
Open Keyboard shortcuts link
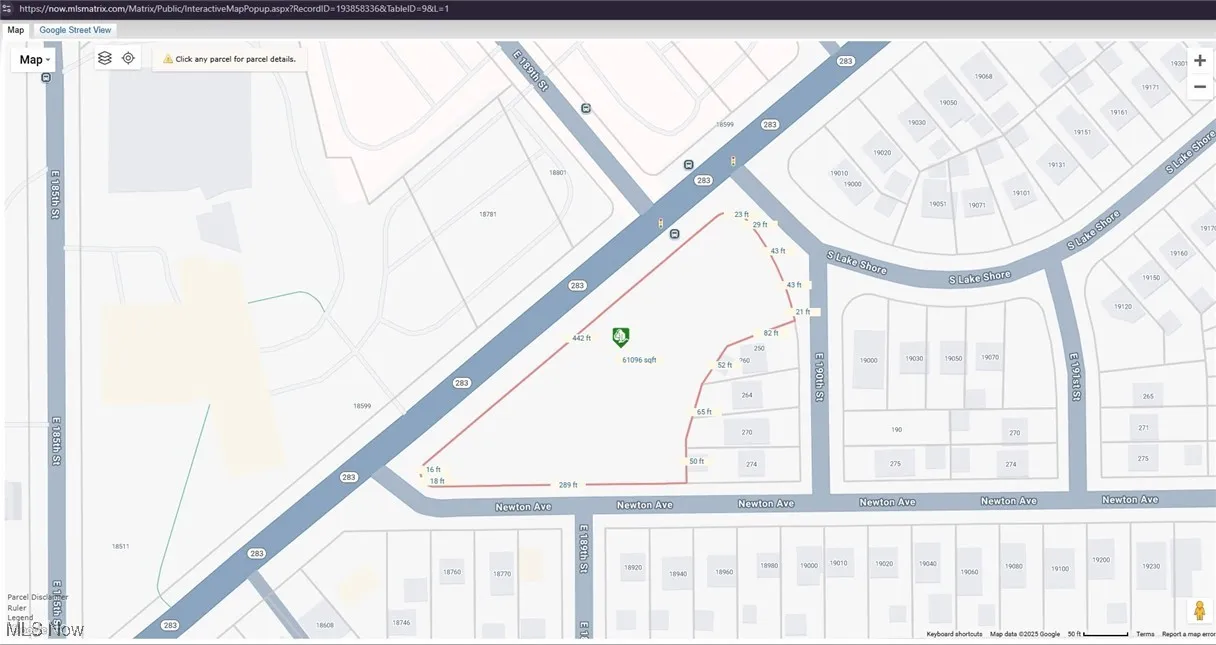pyautogui.click(x=954, y=634)
